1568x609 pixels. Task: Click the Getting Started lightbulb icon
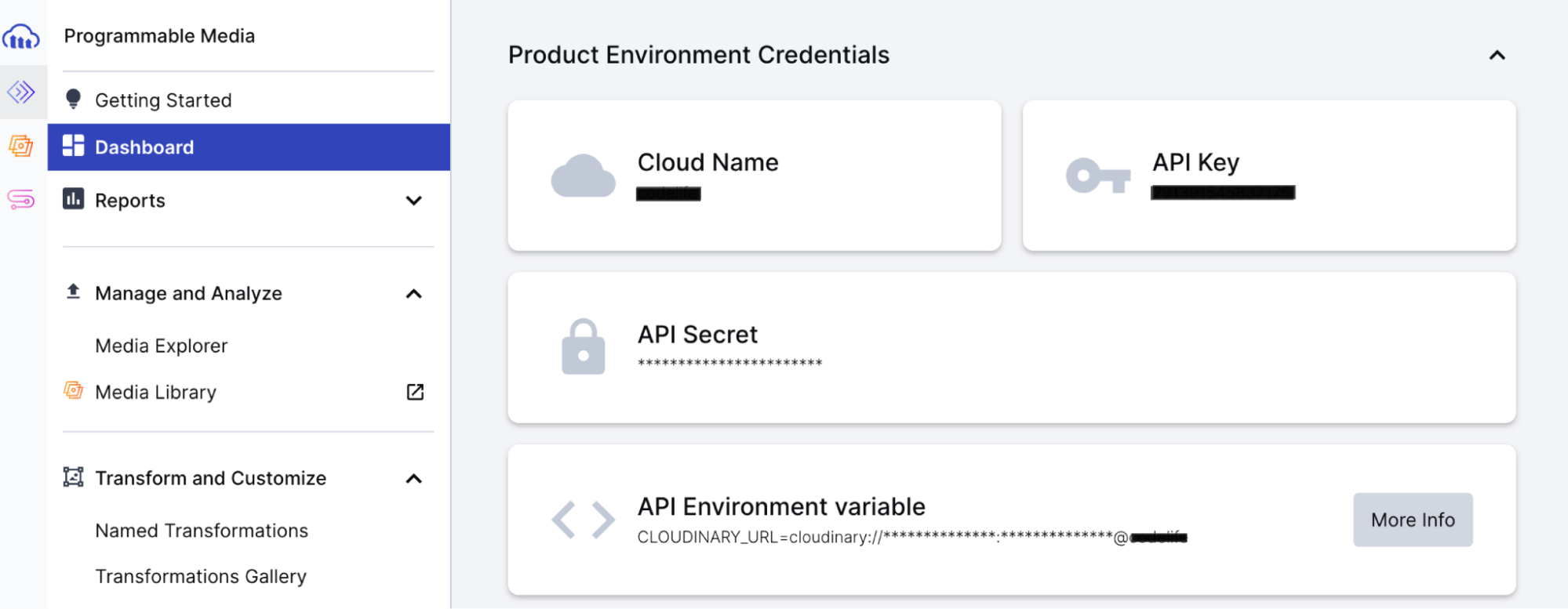pyautogui.click(x=73, y=99)
